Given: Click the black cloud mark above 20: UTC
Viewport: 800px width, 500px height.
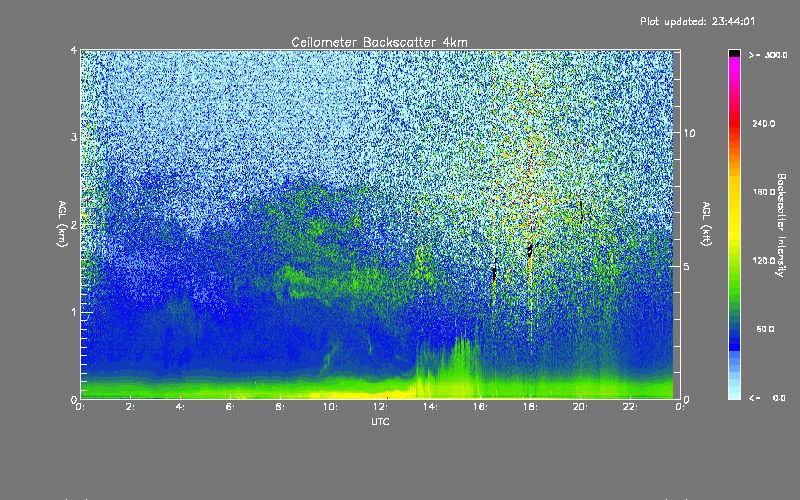Looking at the screenshot, I should [x=581, y=211].
